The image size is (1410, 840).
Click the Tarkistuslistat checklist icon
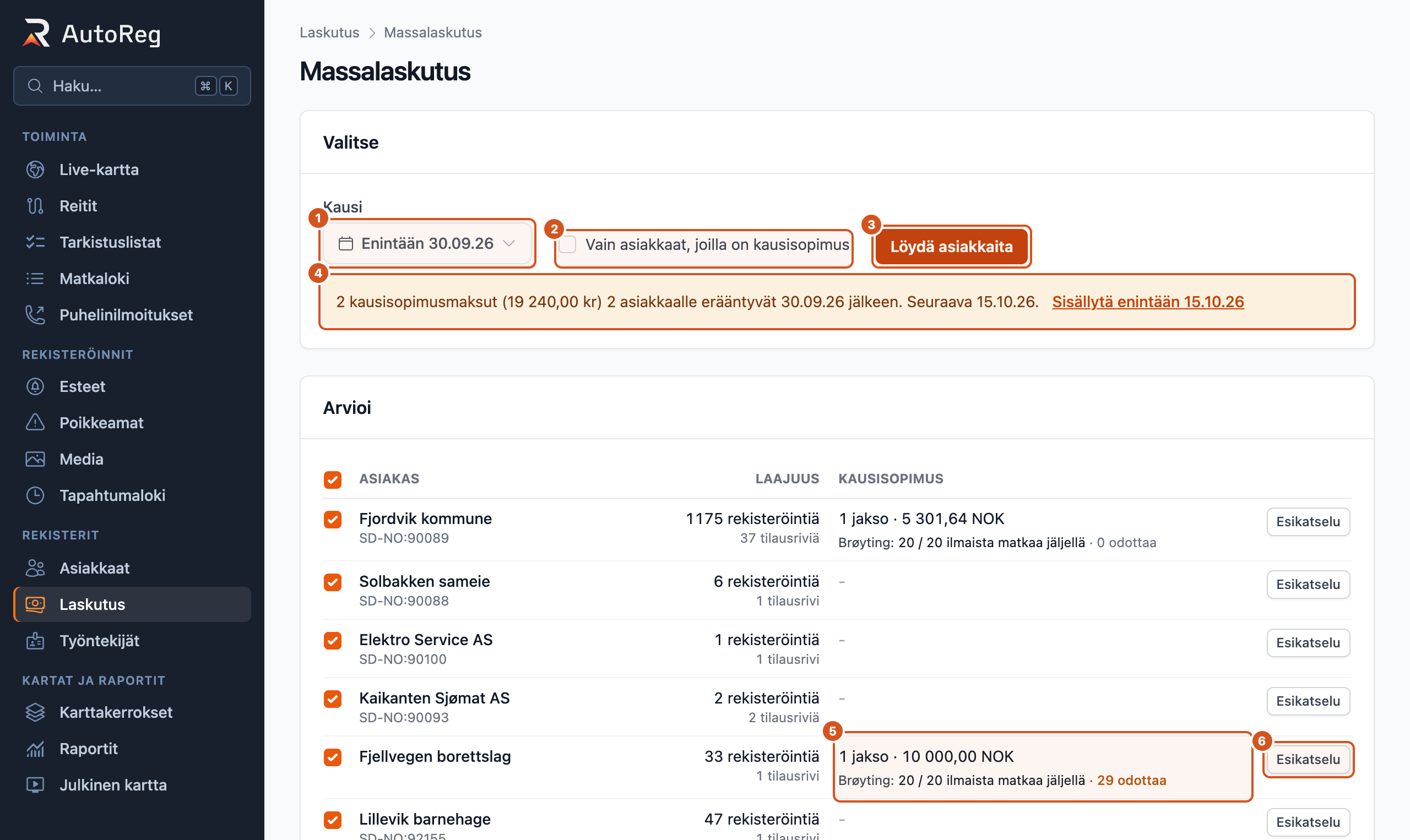pyautogui.click(x=35, y=242)
